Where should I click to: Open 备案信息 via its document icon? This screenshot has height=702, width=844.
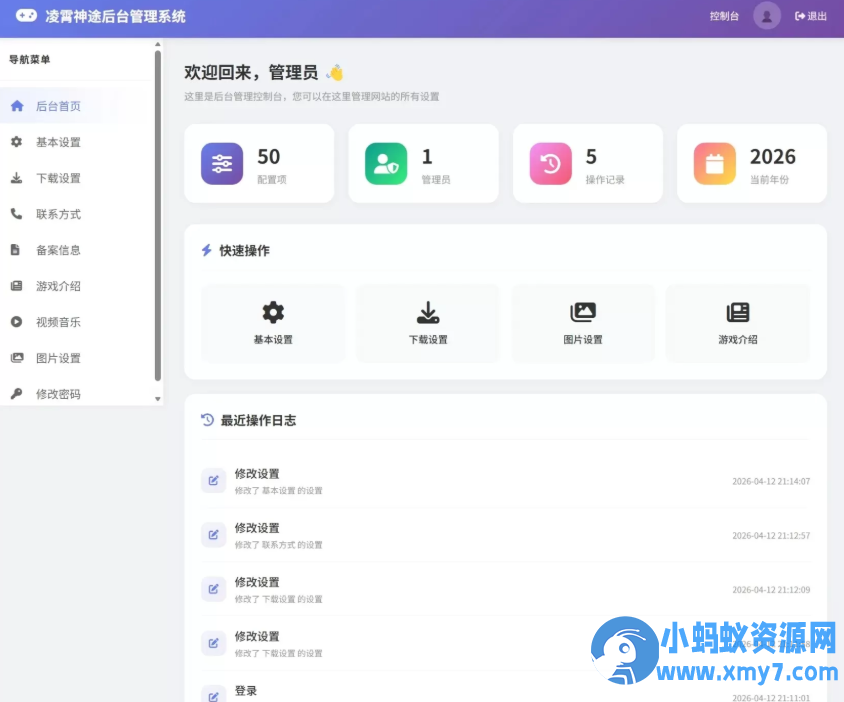(x=16, y=249)
